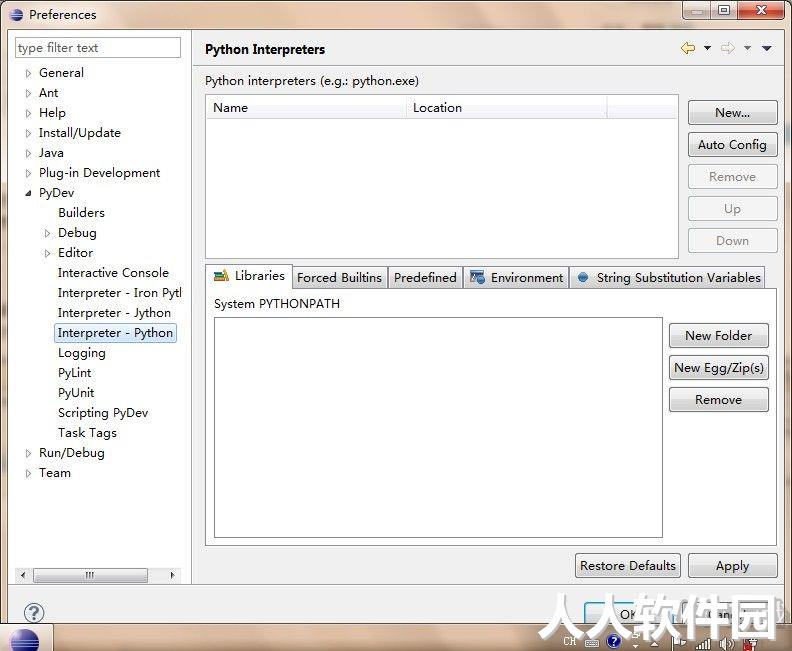
Task: Click the tree scrollbar left arrow
Action: click(x=23, y=575)
